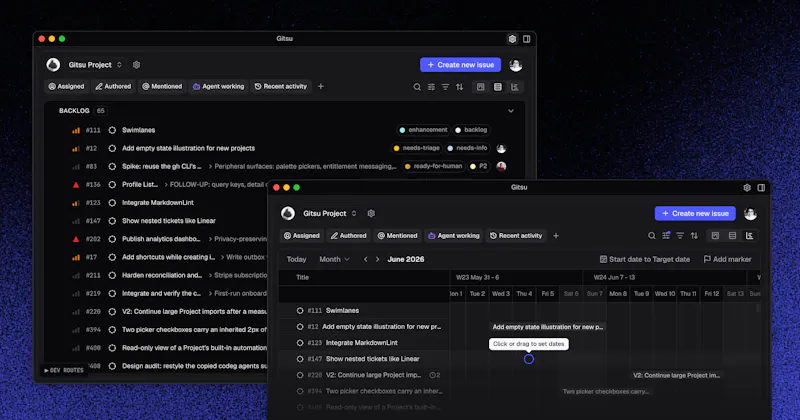Click the P2 label on issue #83
Screen dimensions: 800x420
pos(479,166)
